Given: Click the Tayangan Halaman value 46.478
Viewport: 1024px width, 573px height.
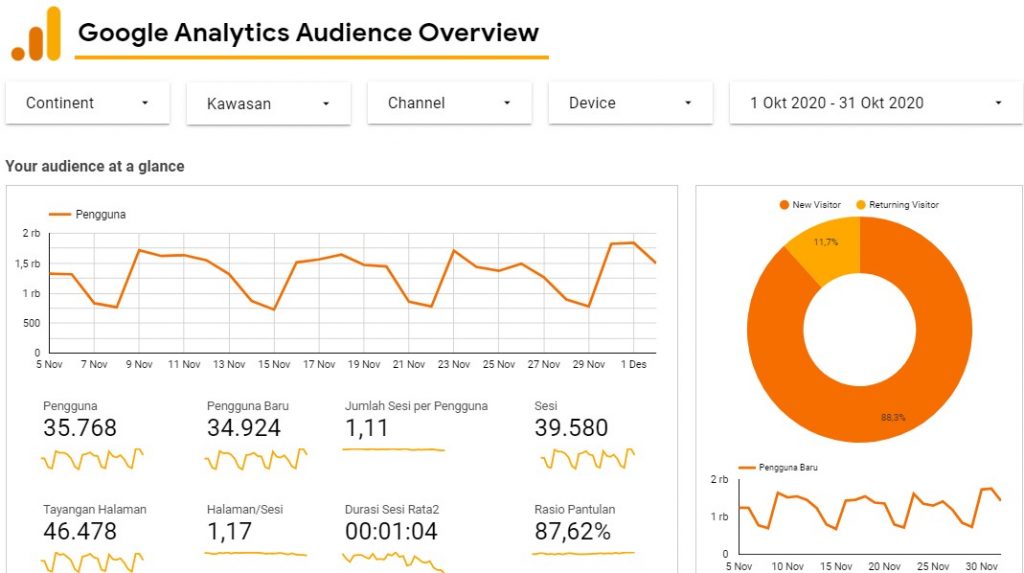Looking at the screenshot, I should [80, 531].
